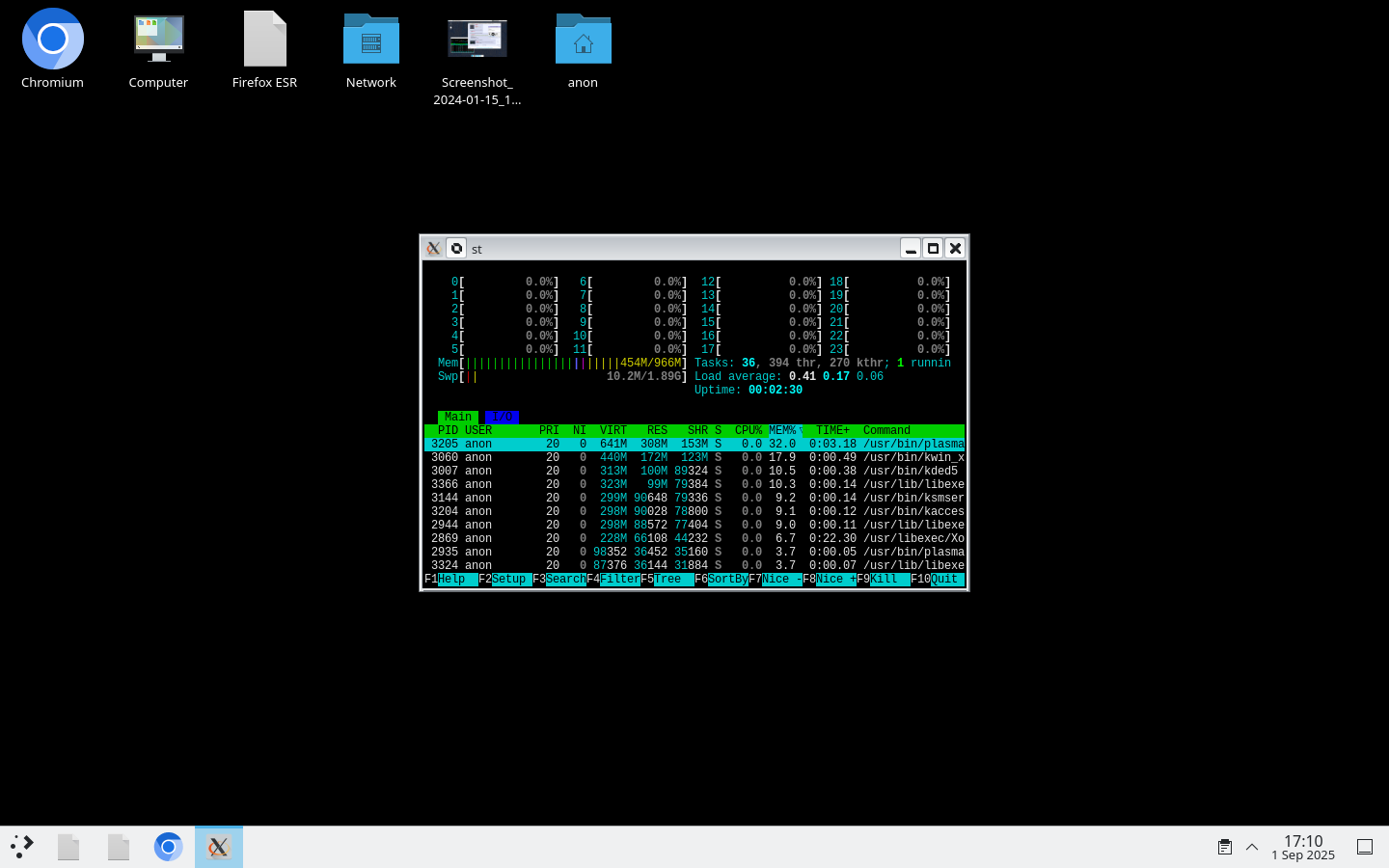This screenshot has height=868, width=1389.
Task: Click the F1 Help function button
Action: click(x=451, y=579)
